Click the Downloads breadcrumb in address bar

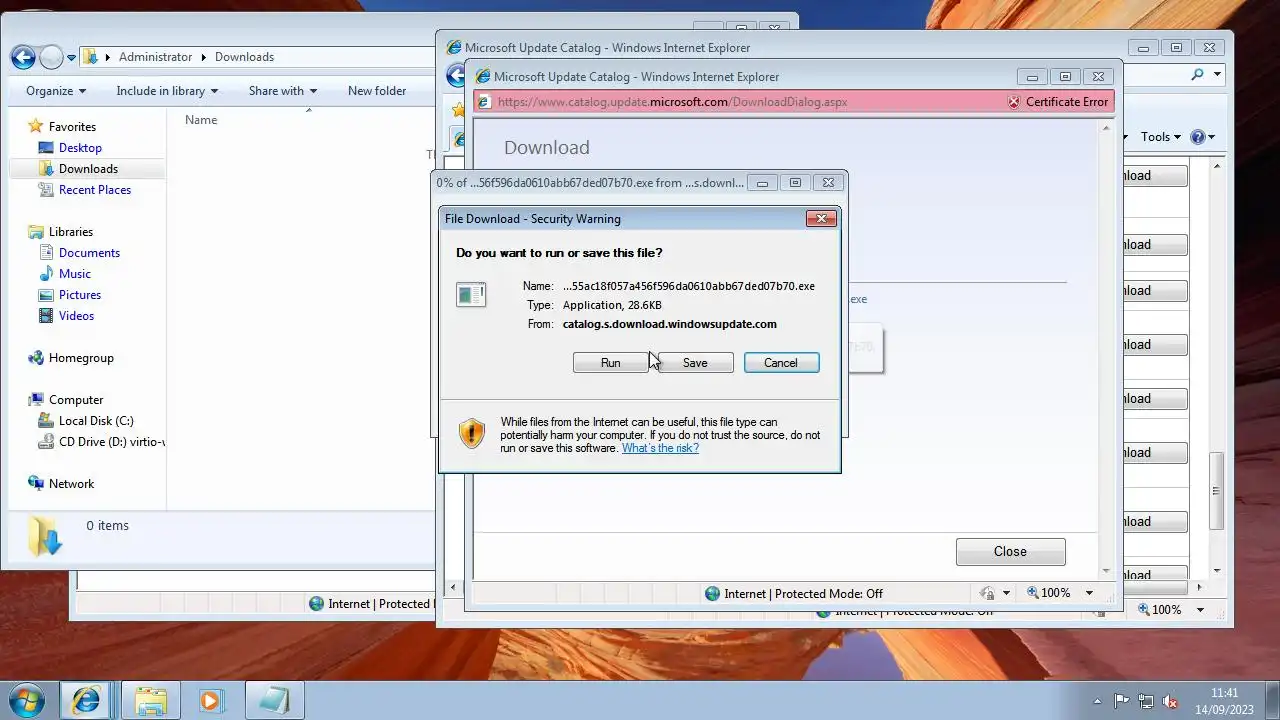[x=244, y=57]
